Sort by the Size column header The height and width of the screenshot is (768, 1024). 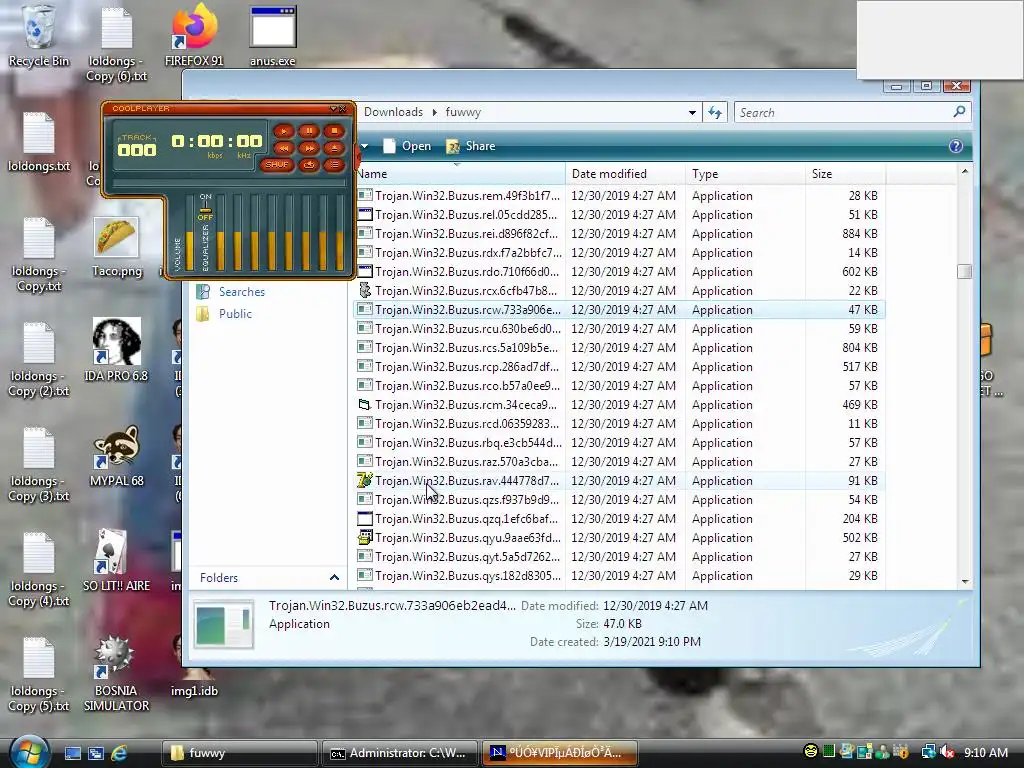[x=846, y=174]
